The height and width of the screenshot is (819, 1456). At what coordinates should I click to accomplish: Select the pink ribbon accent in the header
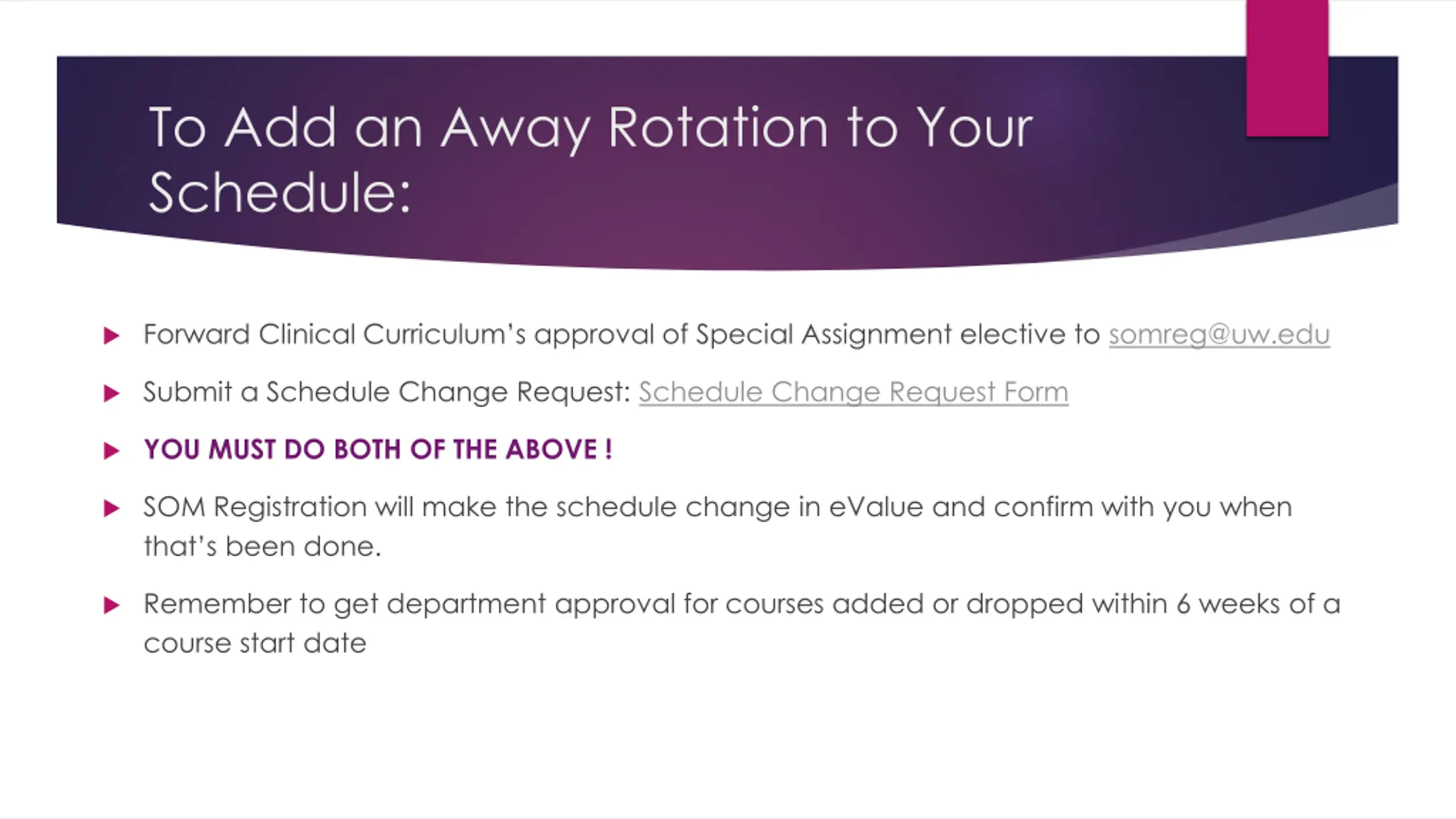click(1287, 68)
